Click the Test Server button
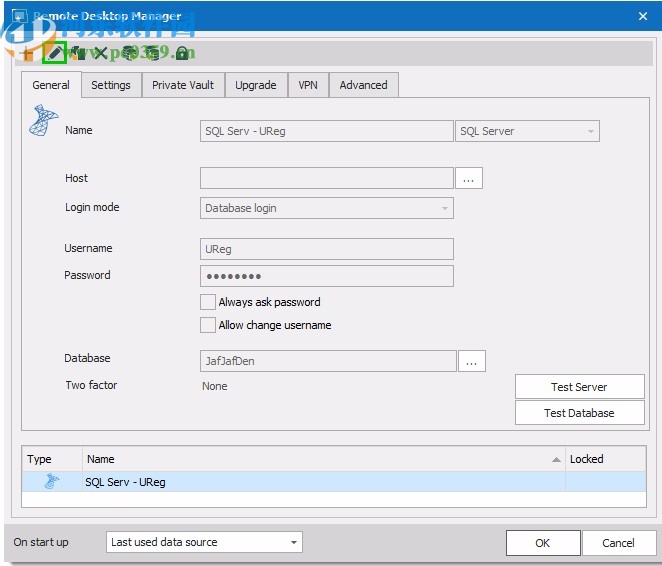Screen dimensions: 662x566 click(x=580, y=387)
